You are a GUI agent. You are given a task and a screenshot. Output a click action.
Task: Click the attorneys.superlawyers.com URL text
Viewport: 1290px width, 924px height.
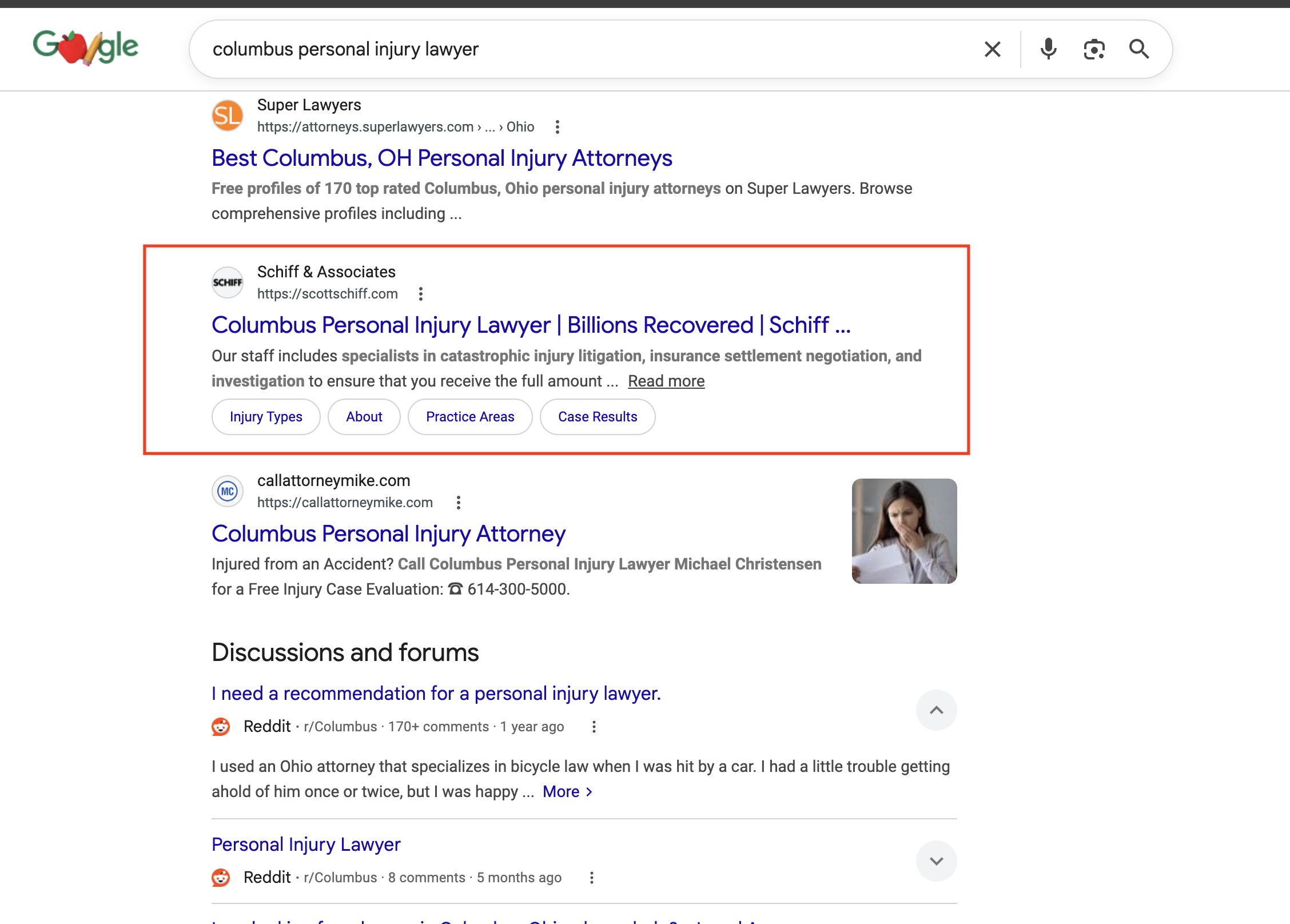tap(396, 127)
